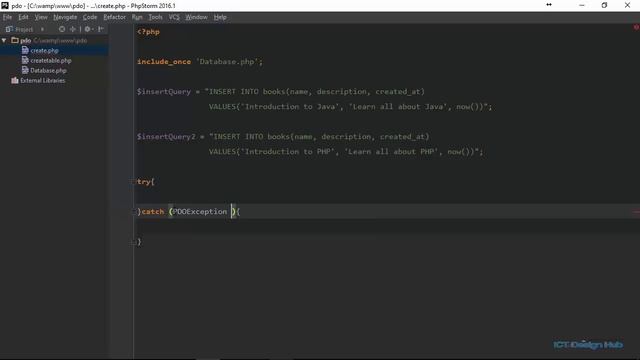Collapse the catch block fold marker

[133, 211]
